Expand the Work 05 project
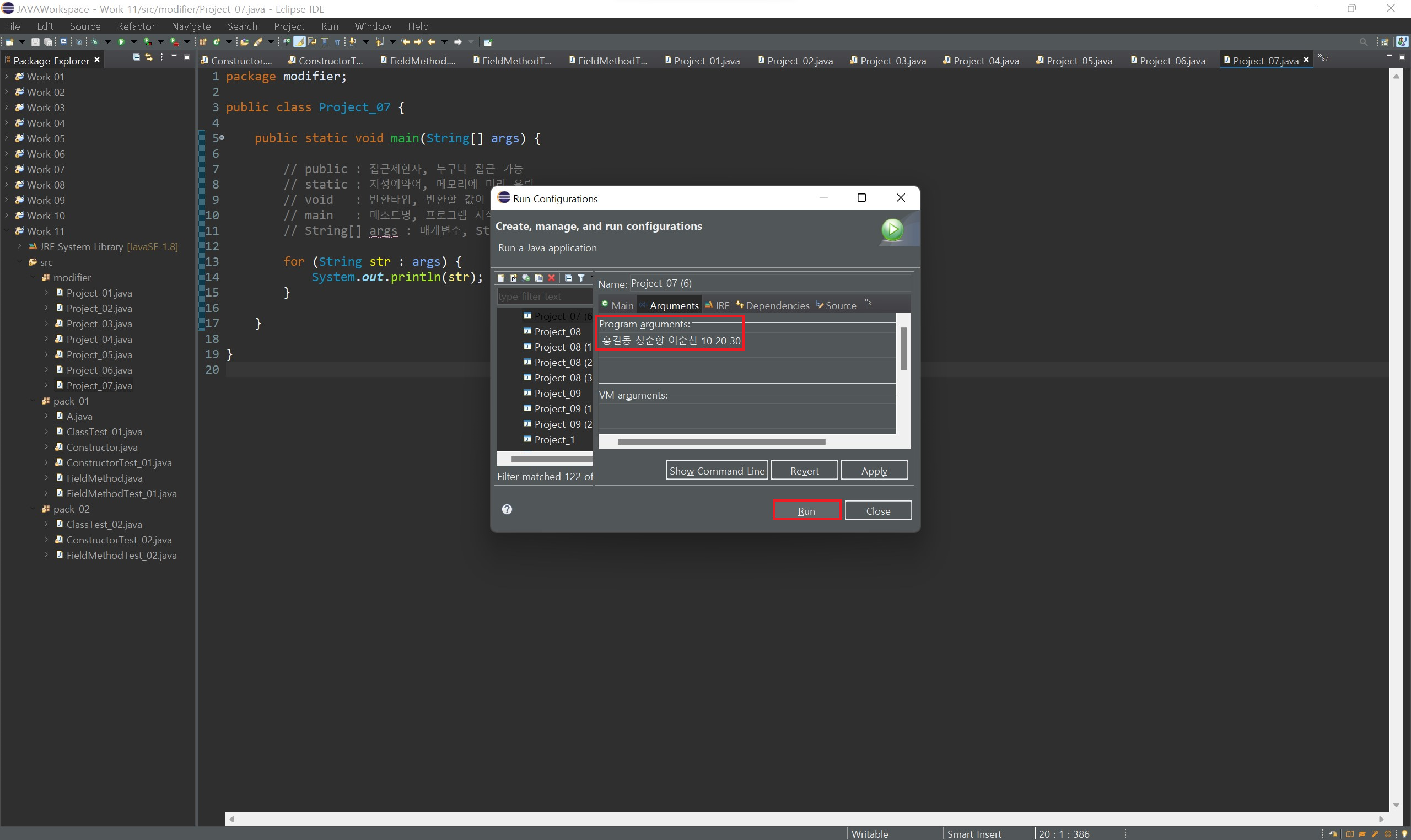 point(7,139)
